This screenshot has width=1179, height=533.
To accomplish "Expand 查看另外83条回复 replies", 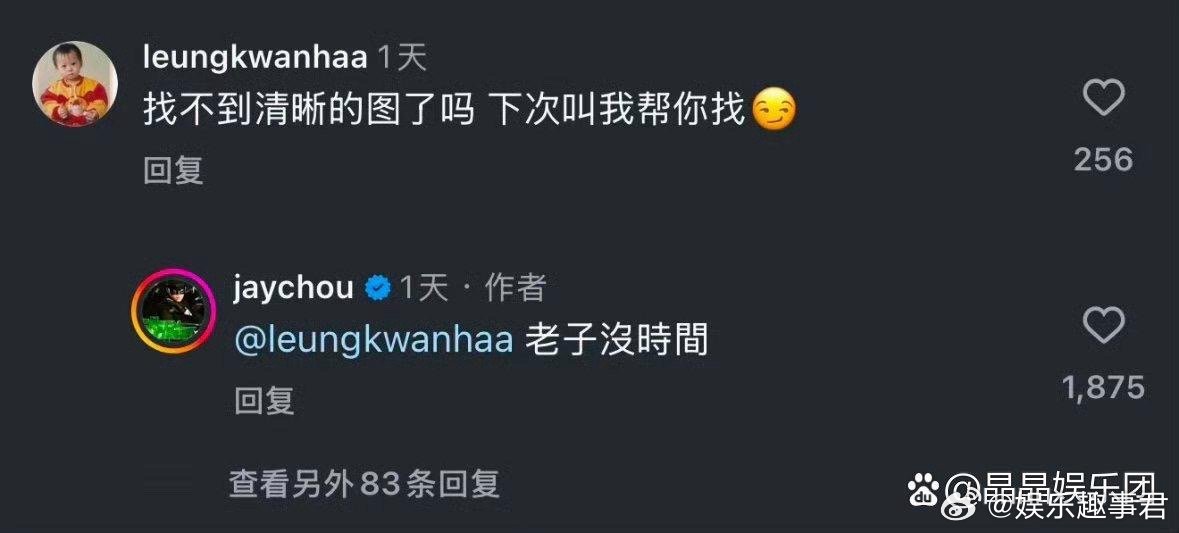I will [365, 485].
